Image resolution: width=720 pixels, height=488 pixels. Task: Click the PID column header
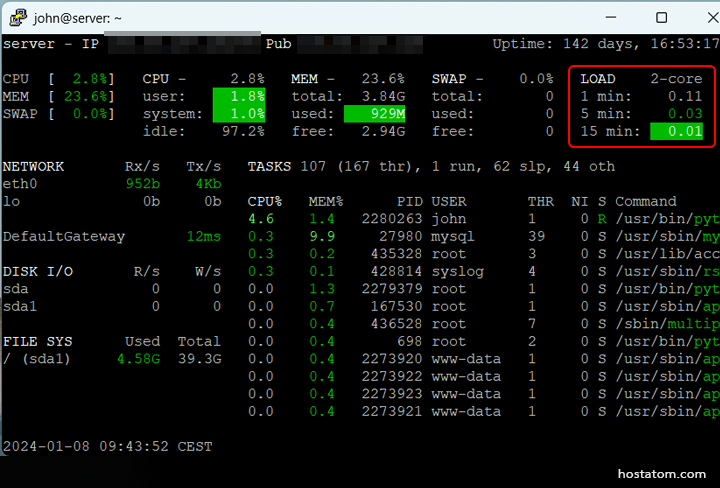click(x=408, y=201)
